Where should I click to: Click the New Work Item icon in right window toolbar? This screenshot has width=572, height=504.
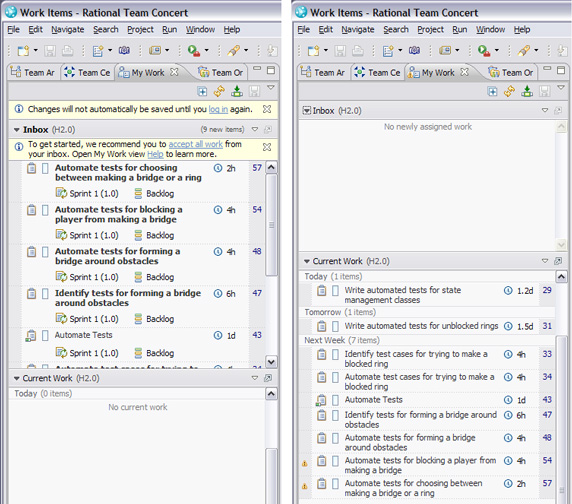[x=388, y=50]
